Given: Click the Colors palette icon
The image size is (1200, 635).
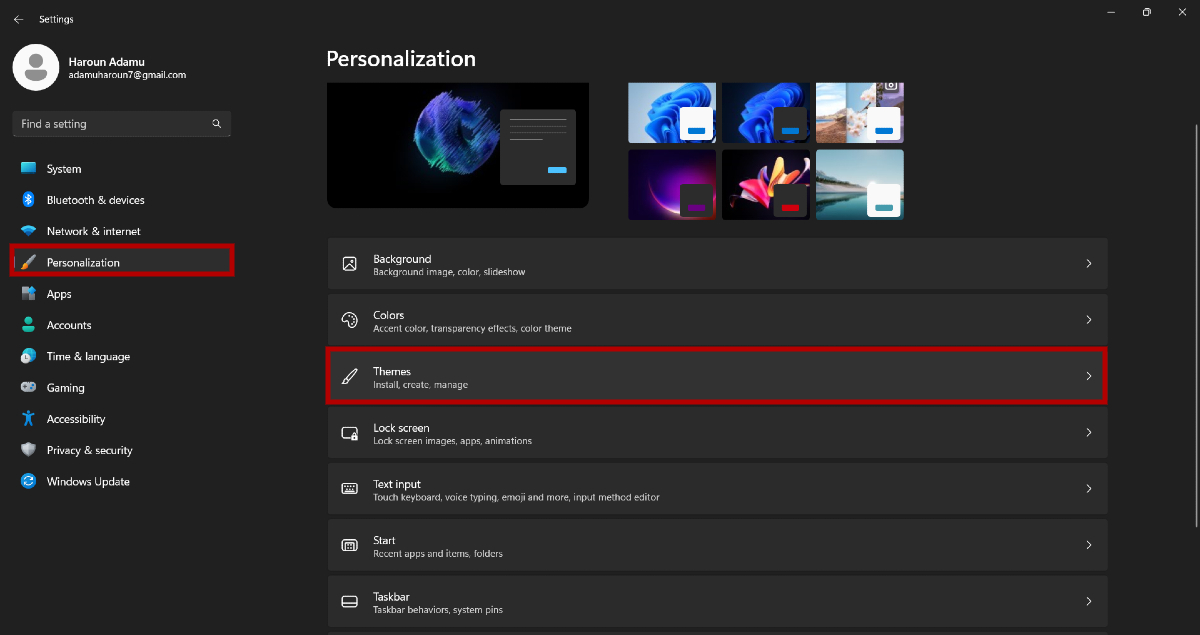Looking at the screenshot, I should click(x=350, y=320).
